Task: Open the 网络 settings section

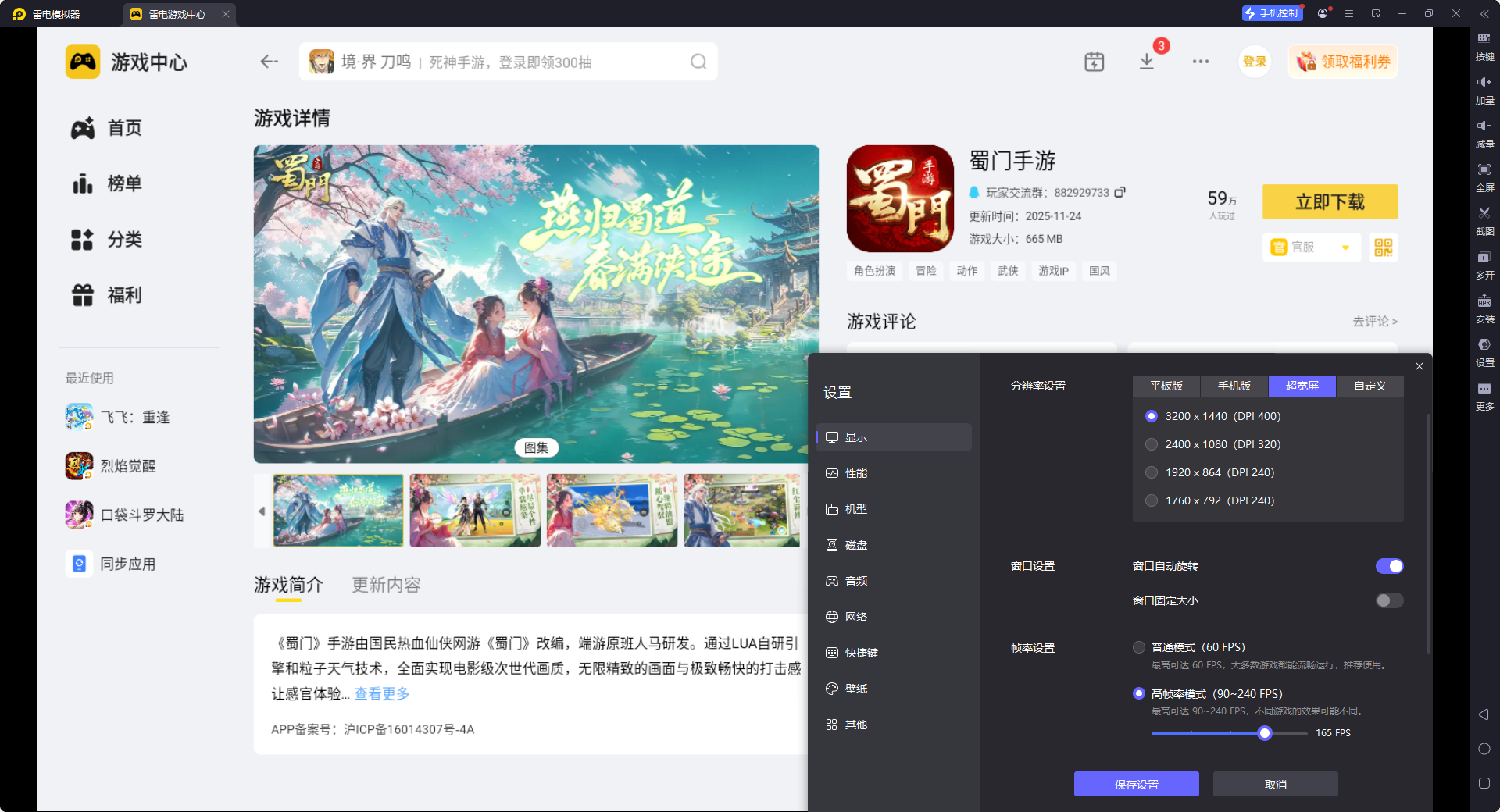Action: pyautogui.click(x=857, y=616)
